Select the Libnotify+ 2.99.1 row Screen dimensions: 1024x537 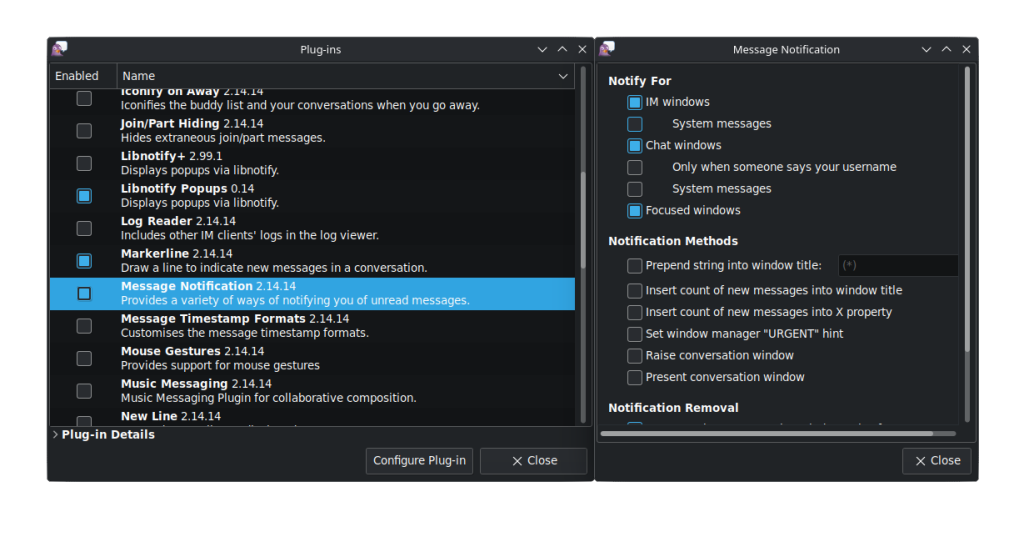coord(312,163)
